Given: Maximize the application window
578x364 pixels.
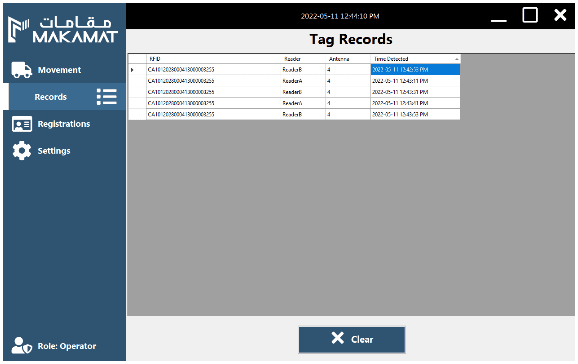Looking at the screenshot, I should [x=530, y=15].
